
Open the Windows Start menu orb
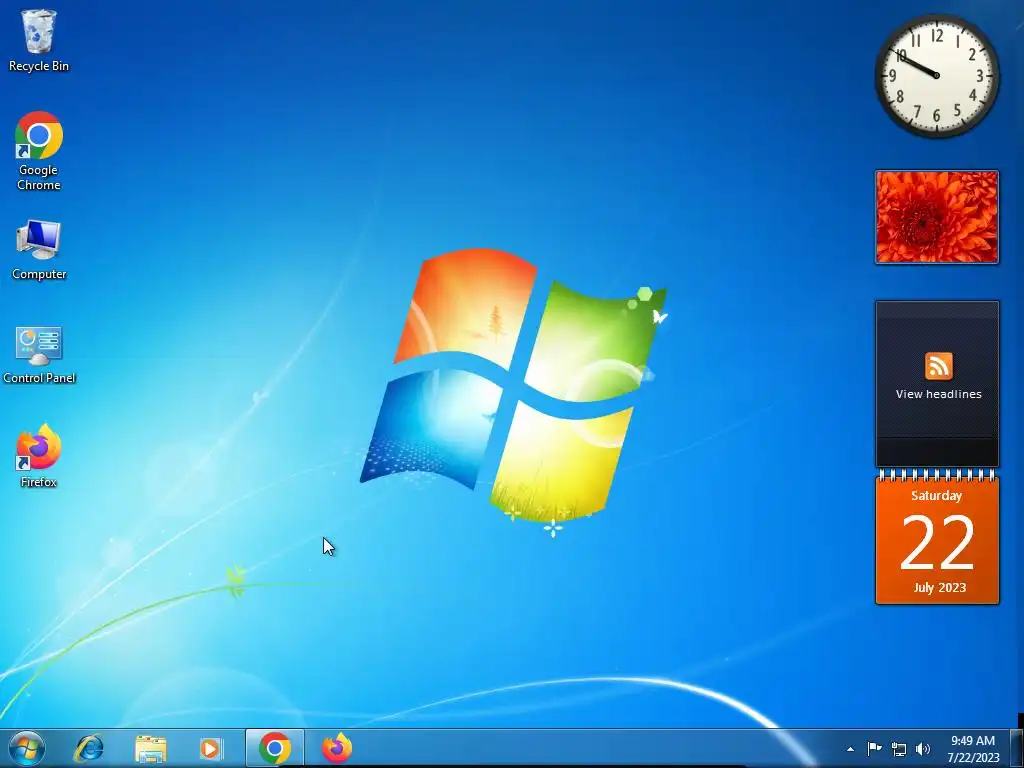tap(27, 748)
